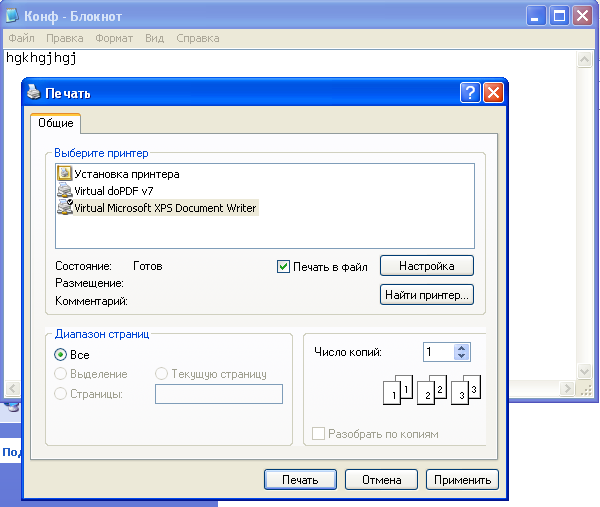The image size is (600, 507).
Task: Click the Найти принтер... button
Action: 427,295
